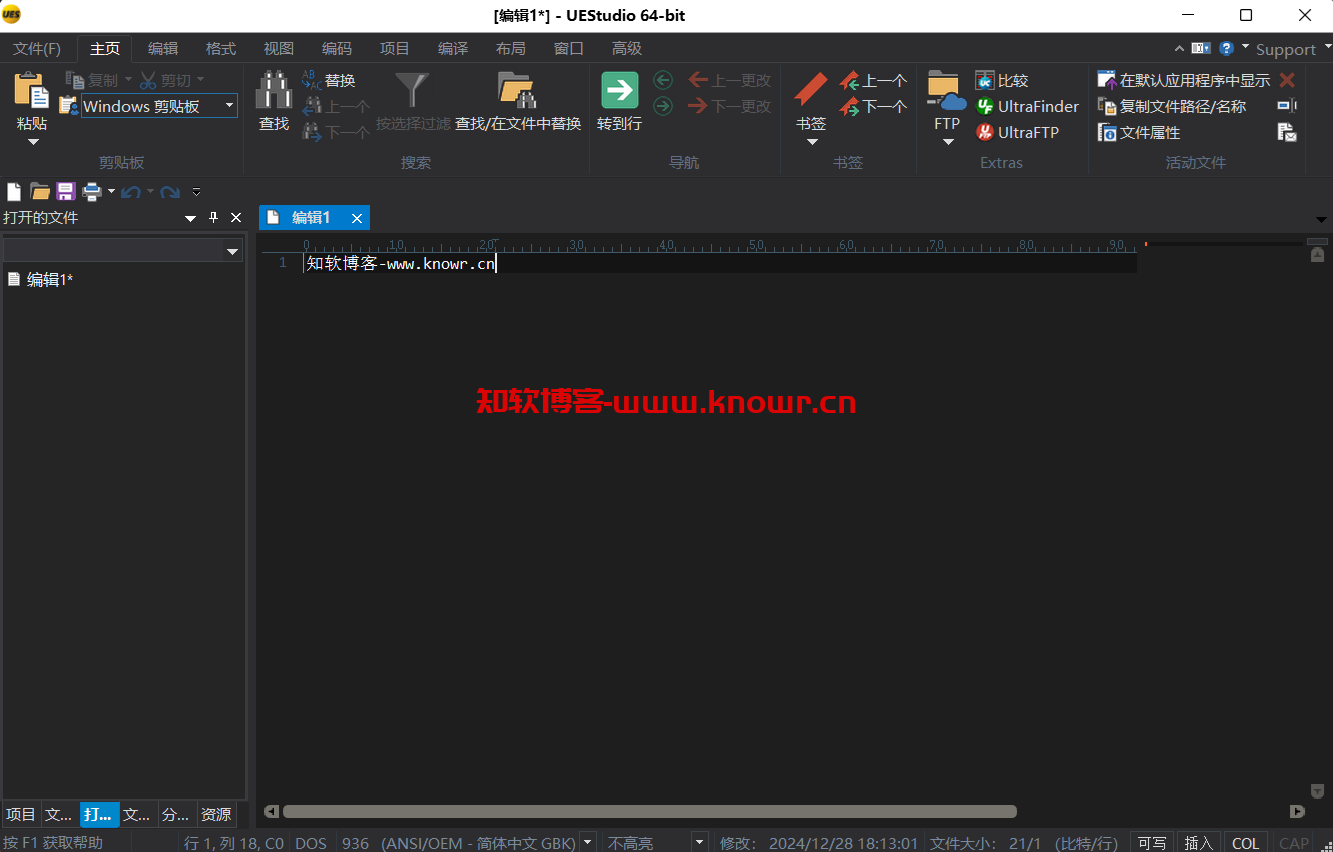Viewport: 1333px width, 852px height.
Task: Click the Copy (复制) icon
Action: pyautogui.click(x=75, y=80)
